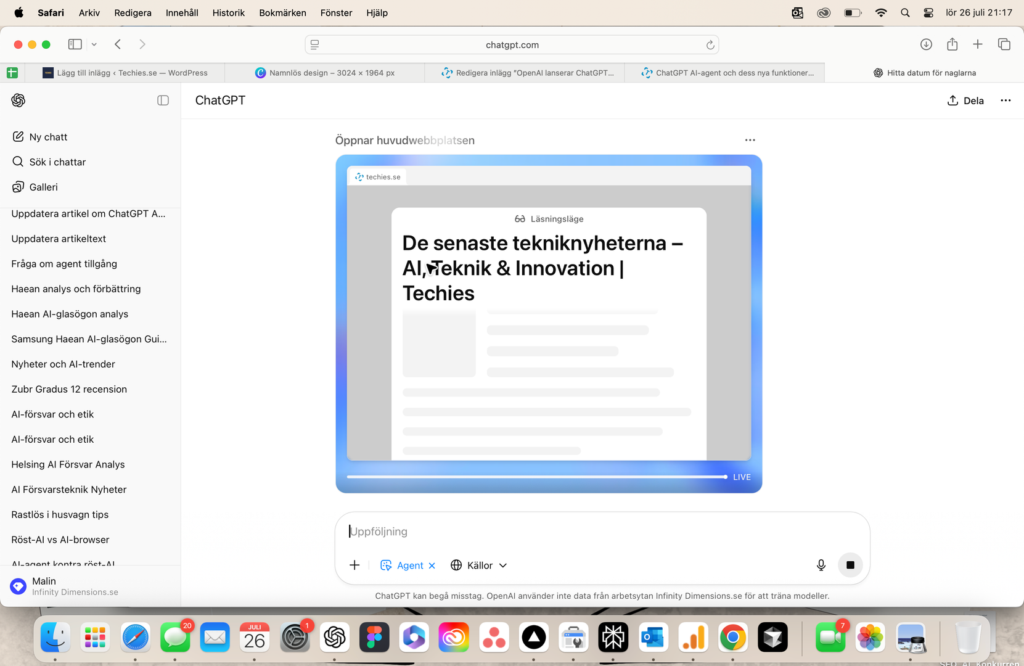
Task: Switch to 'Namnlös design' tab
Action: coord(325,73)
